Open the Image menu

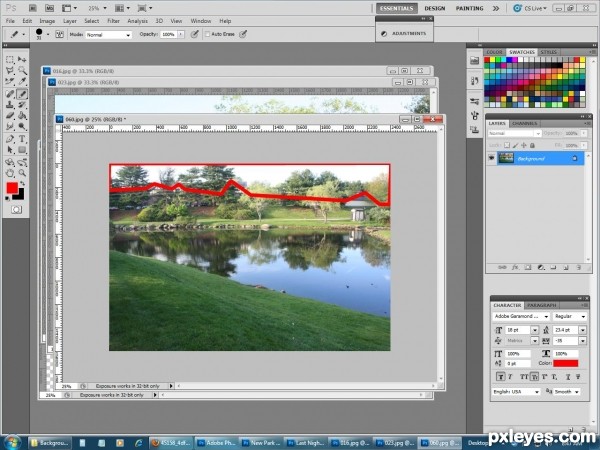47,21
